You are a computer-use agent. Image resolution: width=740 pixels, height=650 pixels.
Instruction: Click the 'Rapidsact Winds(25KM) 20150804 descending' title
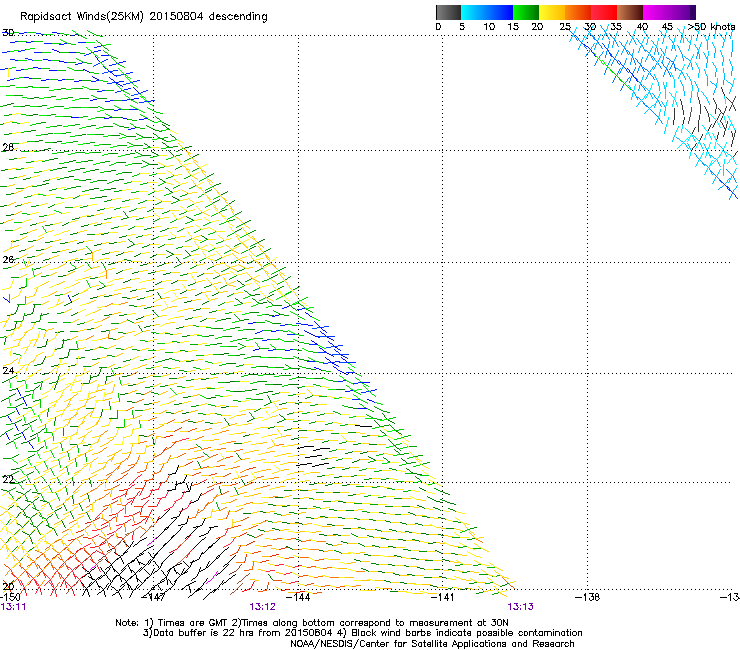[143, 17]
